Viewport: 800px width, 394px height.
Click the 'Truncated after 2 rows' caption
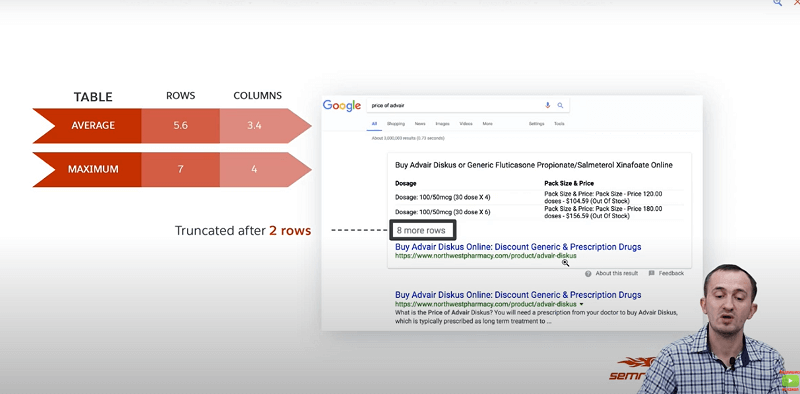click(243, 231)
